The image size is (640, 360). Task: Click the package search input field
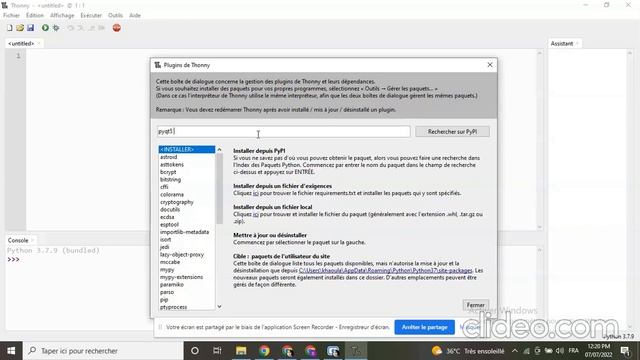pyautogui.click(x=284, y=131)
